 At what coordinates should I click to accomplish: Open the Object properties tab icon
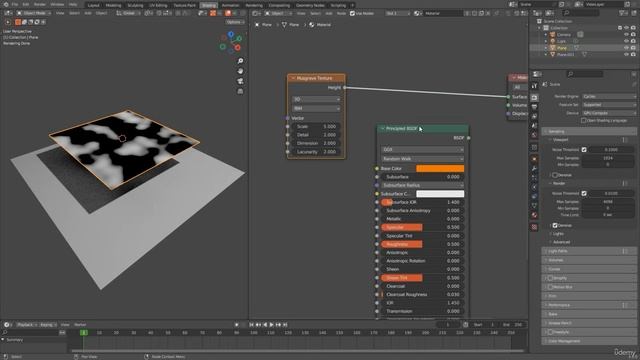click(x=535, y=159)
